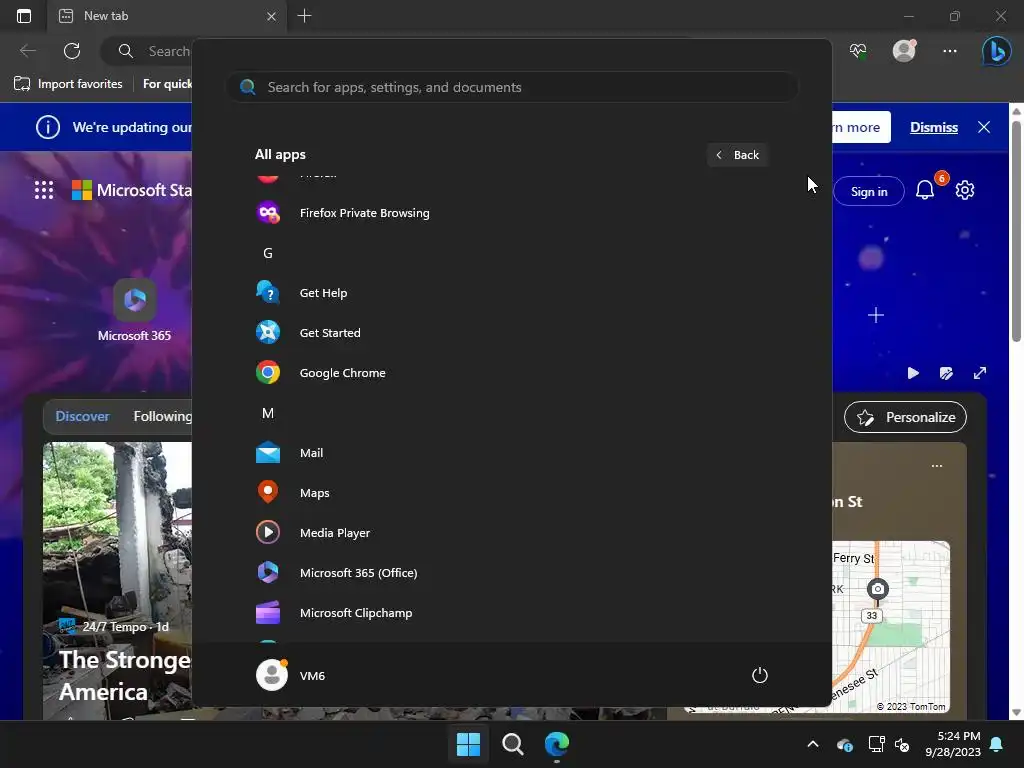Switch to the Discover tab
The image size is (1024, 768).
coord(82,416)
